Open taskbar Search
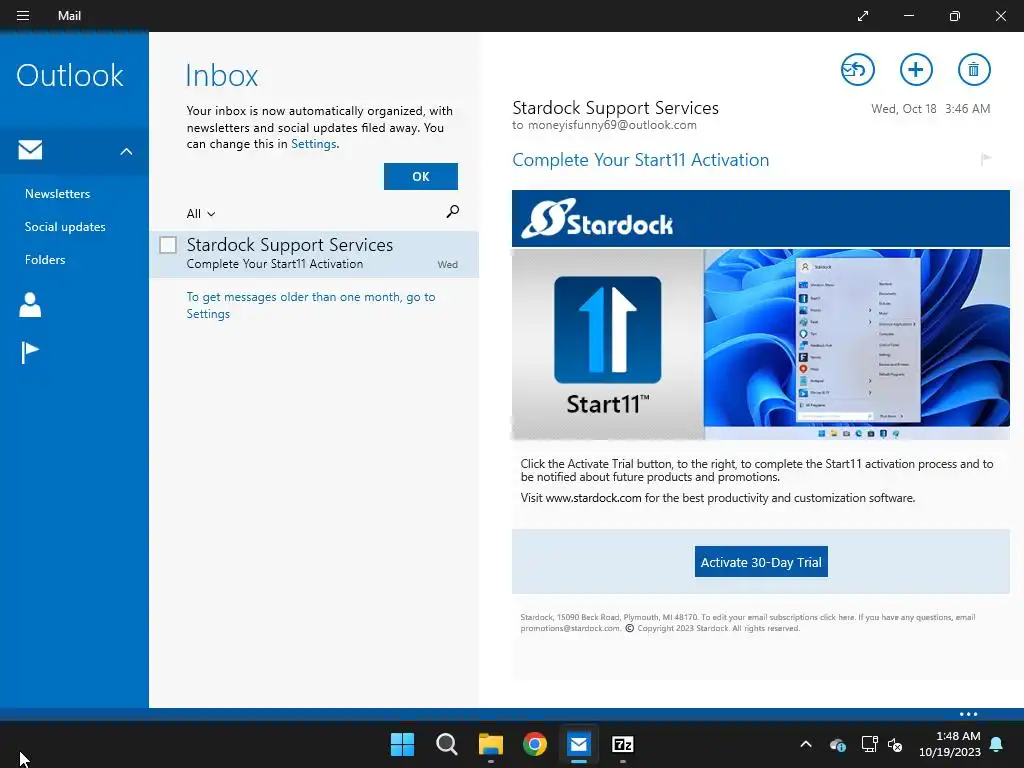The image size is (1024, 768). 447,744
